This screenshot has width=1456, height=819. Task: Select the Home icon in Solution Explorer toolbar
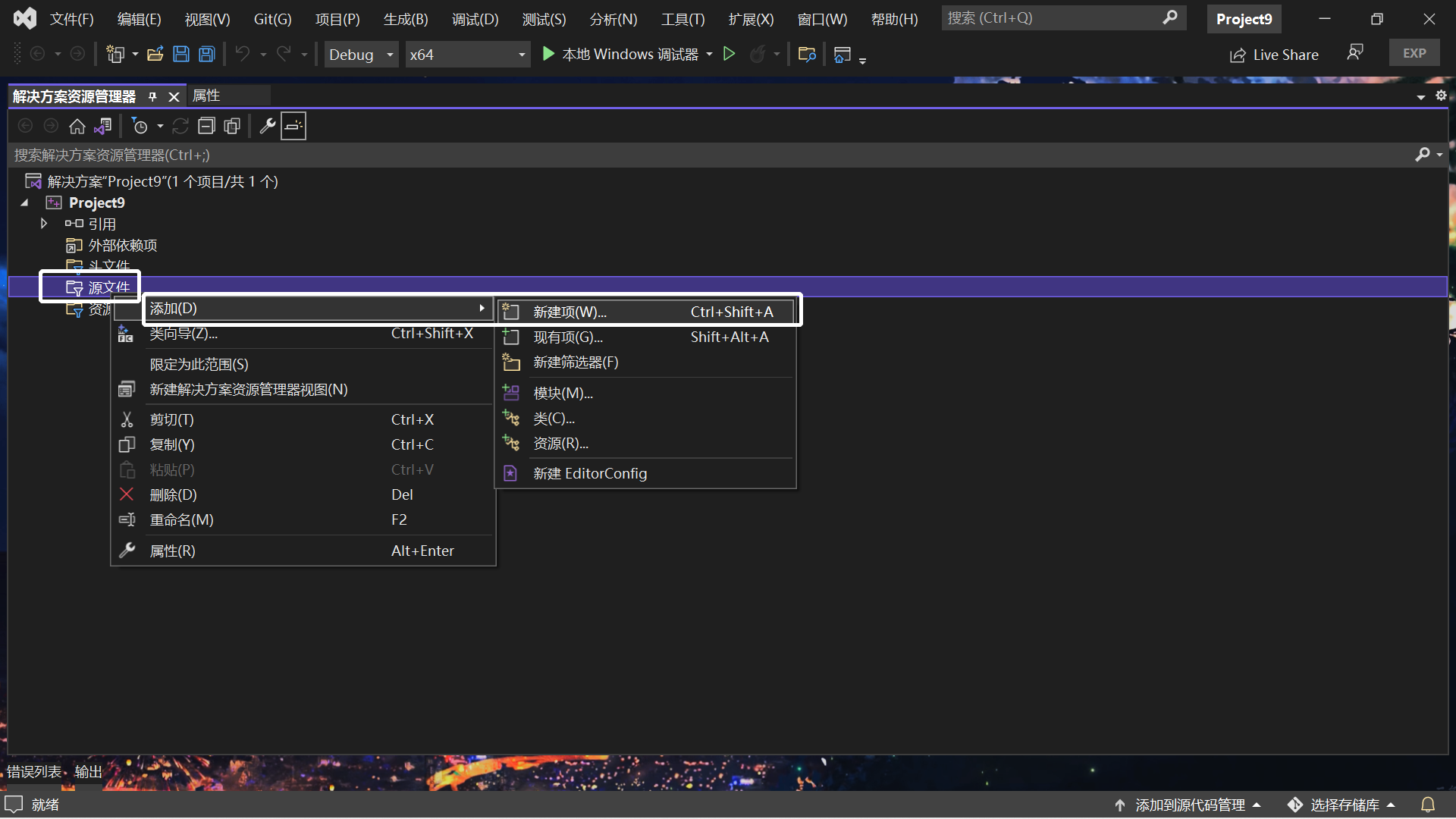(77, 126)
